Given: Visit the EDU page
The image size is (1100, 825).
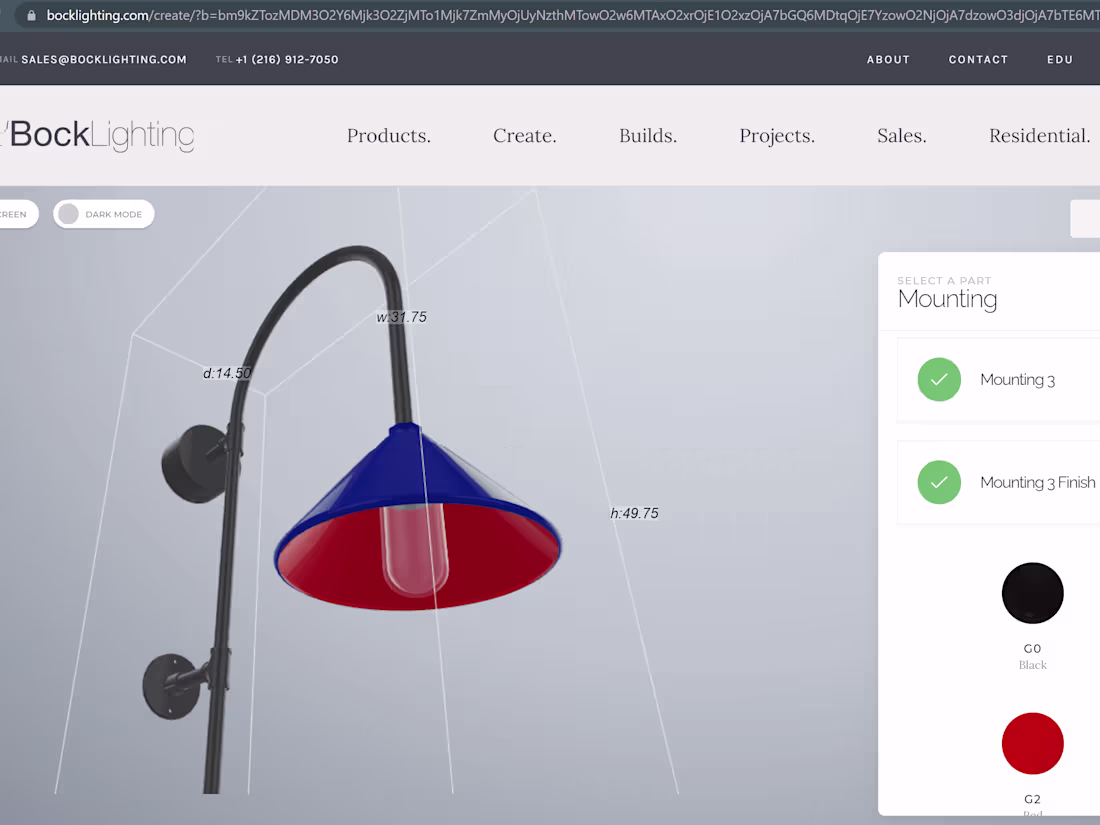Looking at the screenshot, I should click(1059, 59).
